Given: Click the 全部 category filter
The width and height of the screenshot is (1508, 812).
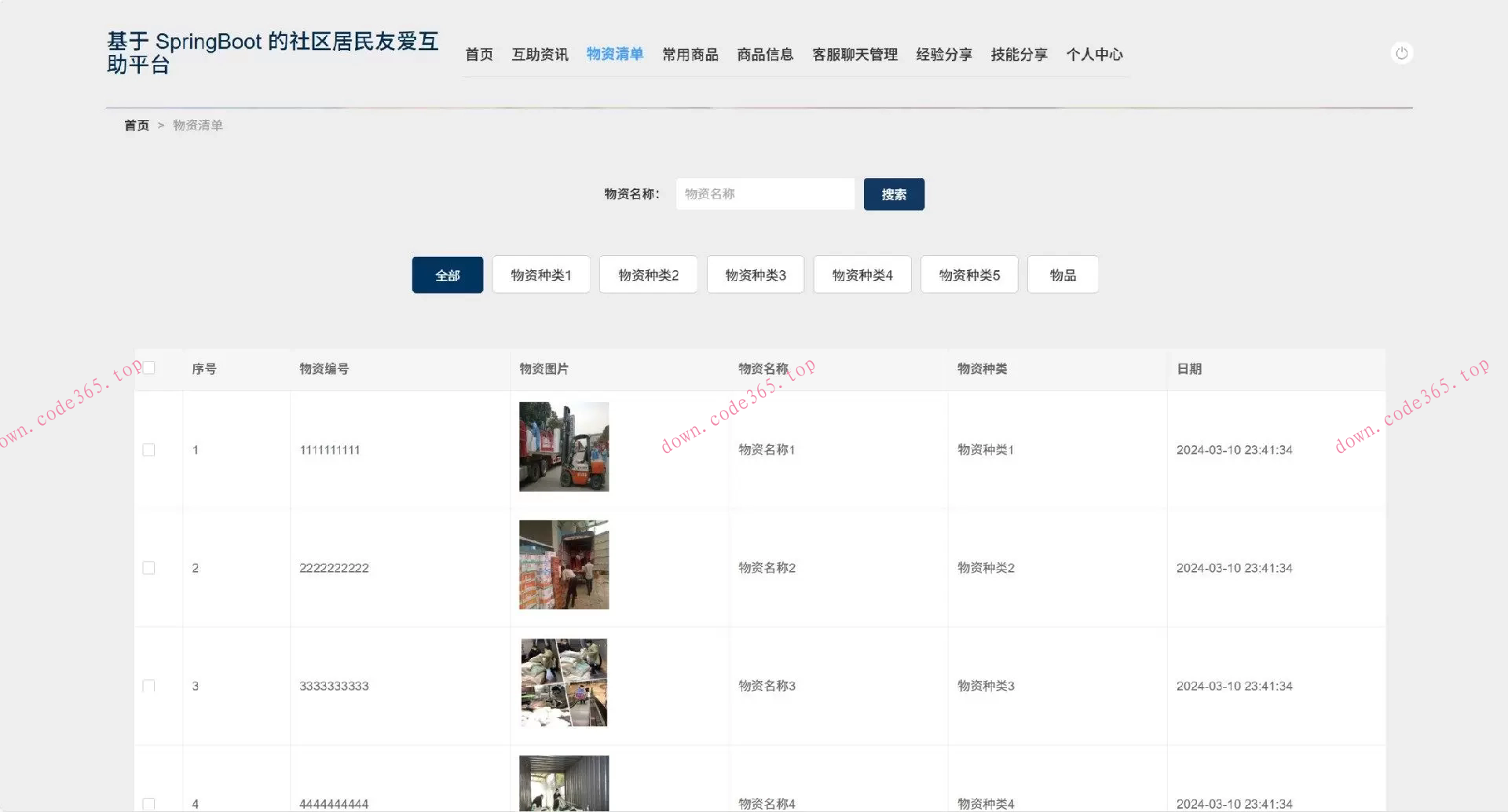Looking at the screenshot, I should (x=447, y=275).
